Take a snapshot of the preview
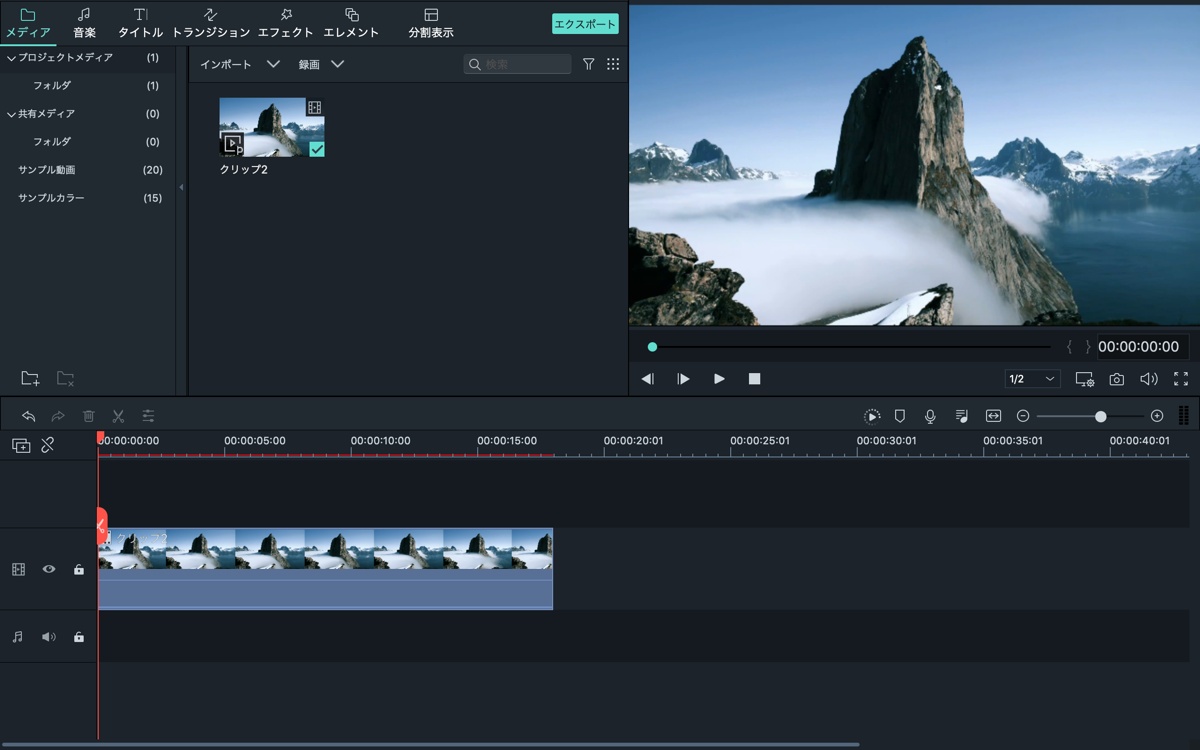 pyautogui.click(x=1117, y=379)
